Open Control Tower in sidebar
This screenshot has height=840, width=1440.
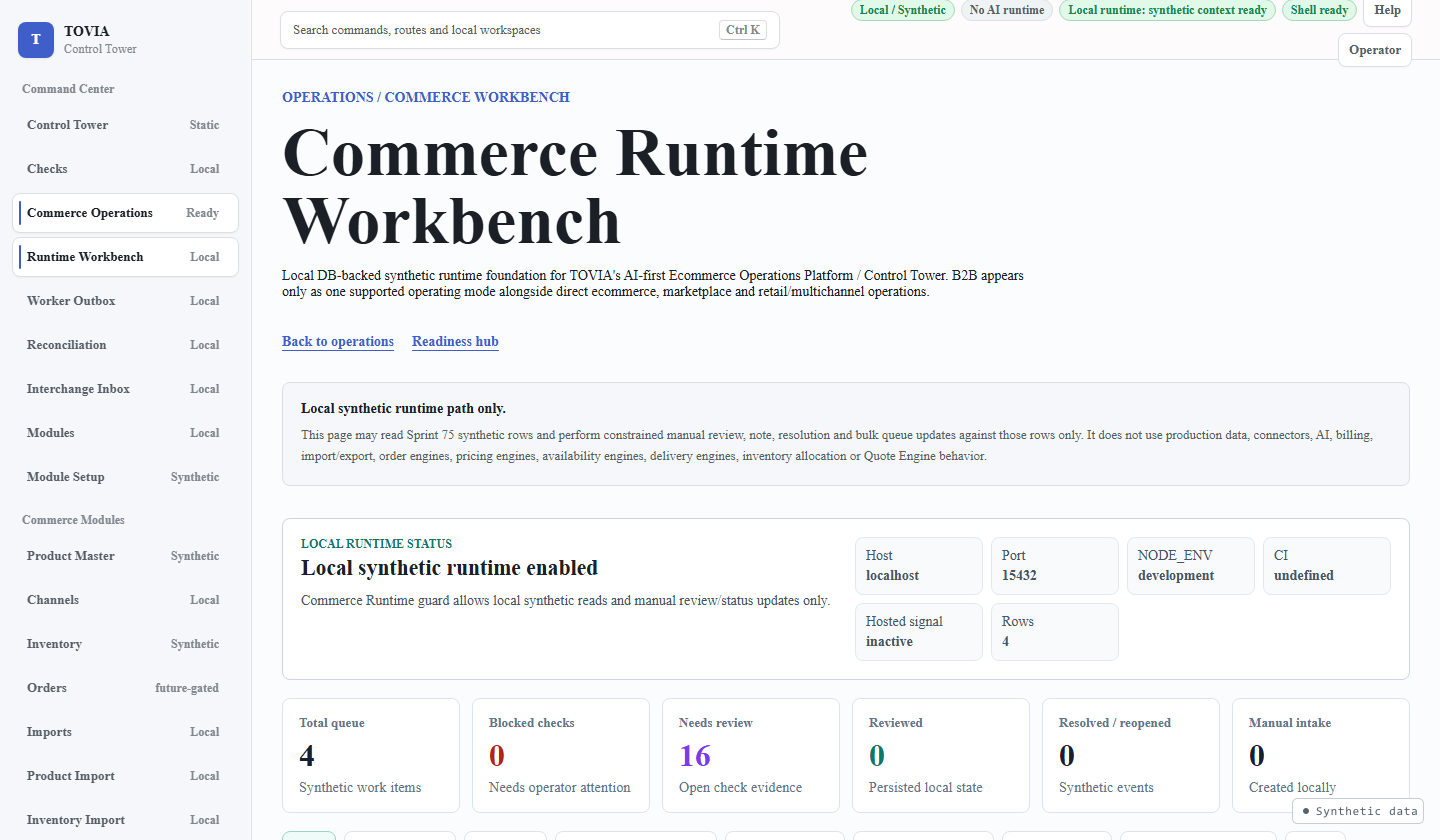coord(125,125)
